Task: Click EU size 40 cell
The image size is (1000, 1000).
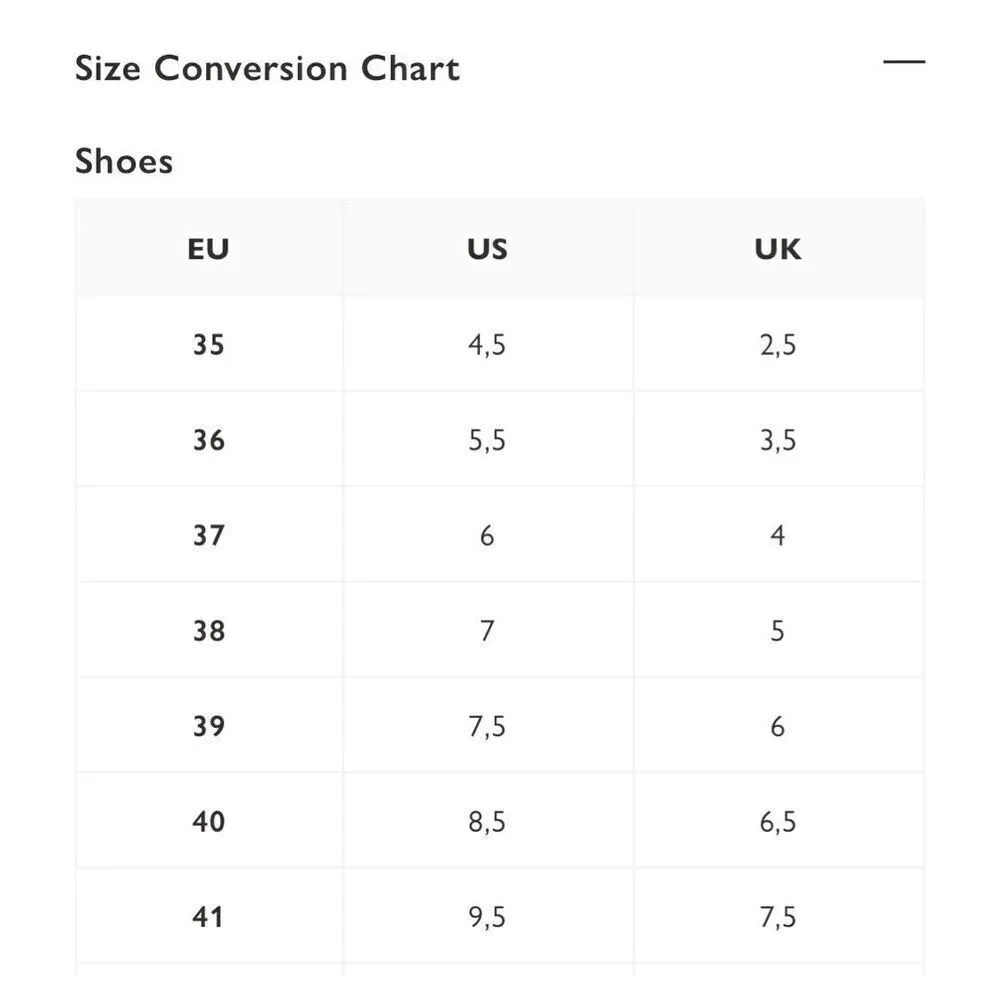Action: [209, 822]
